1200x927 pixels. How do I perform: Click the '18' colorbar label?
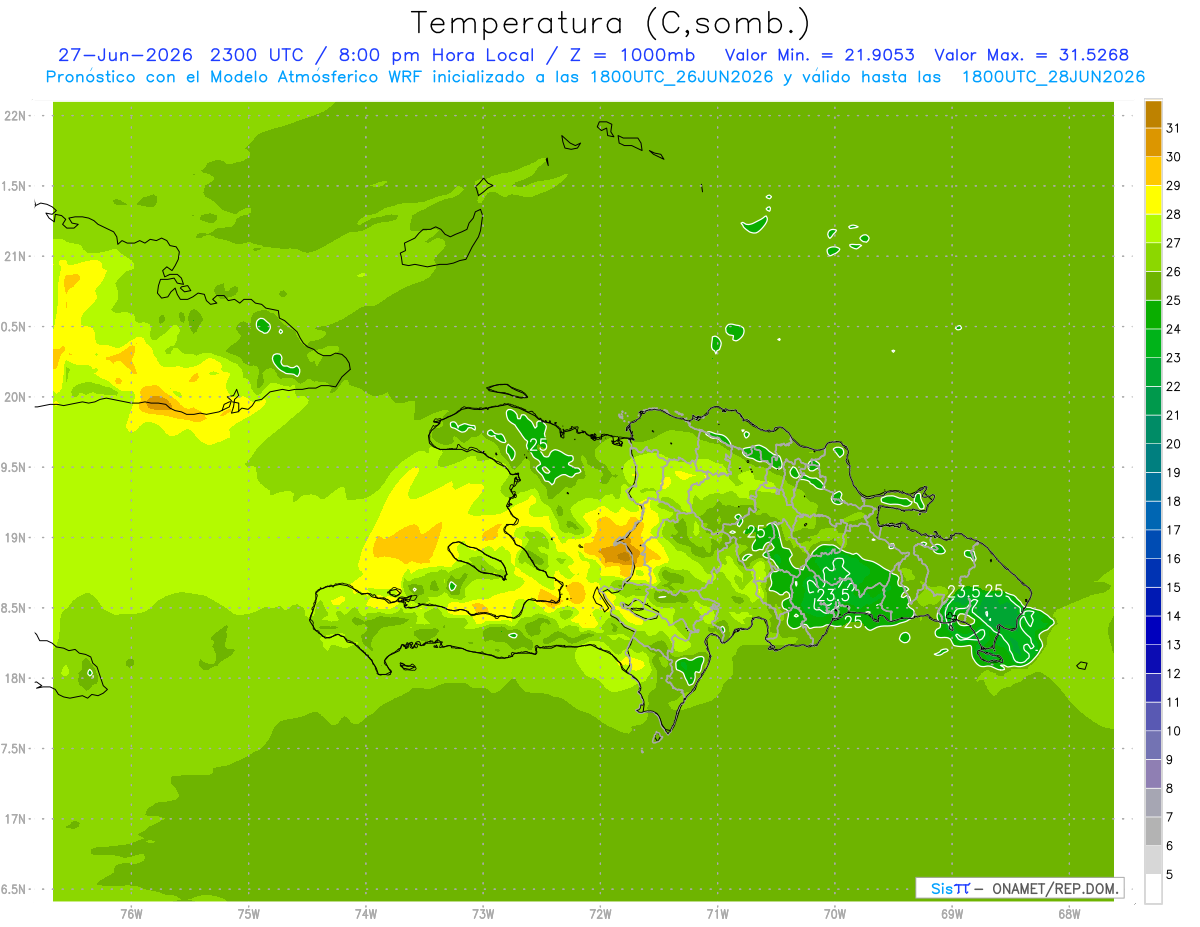click(1174, 501)
